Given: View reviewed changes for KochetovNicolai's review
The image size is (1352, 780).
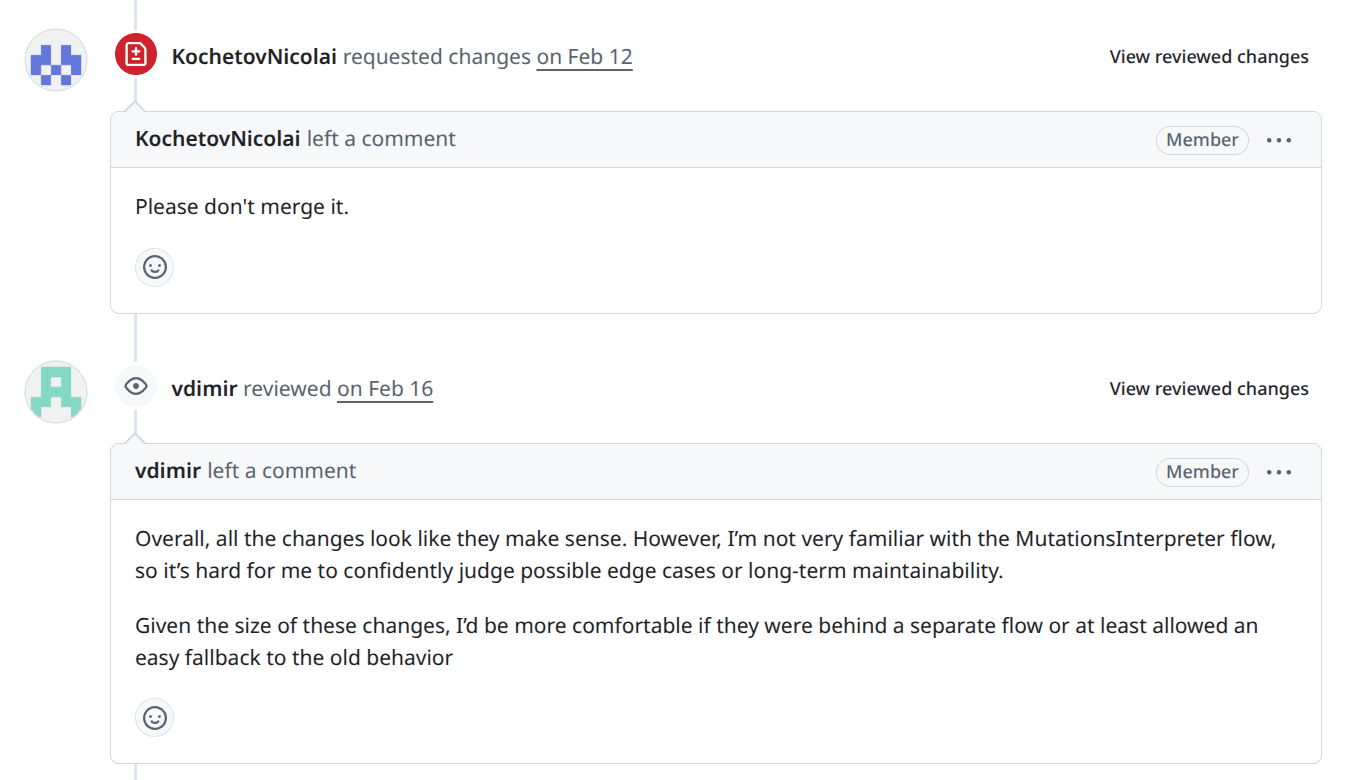Looking at the screenshot, I should click(x=1208, y=57).
